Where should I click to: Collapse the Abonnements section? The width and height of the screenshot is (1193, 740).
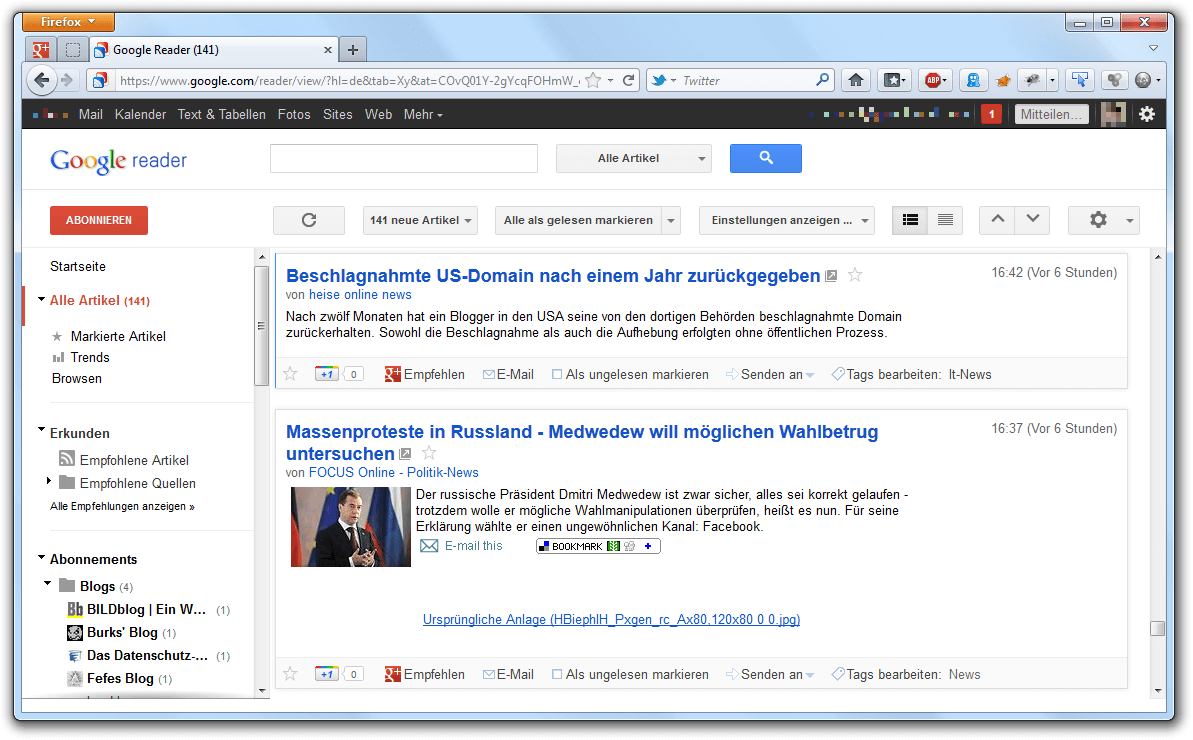coord(42,557)
